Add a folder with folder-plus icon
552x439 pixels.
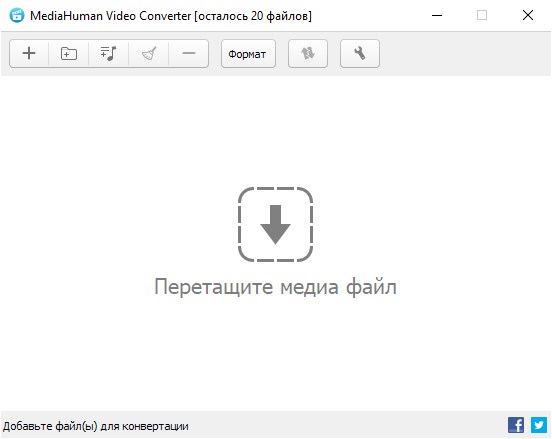[69, 54]
